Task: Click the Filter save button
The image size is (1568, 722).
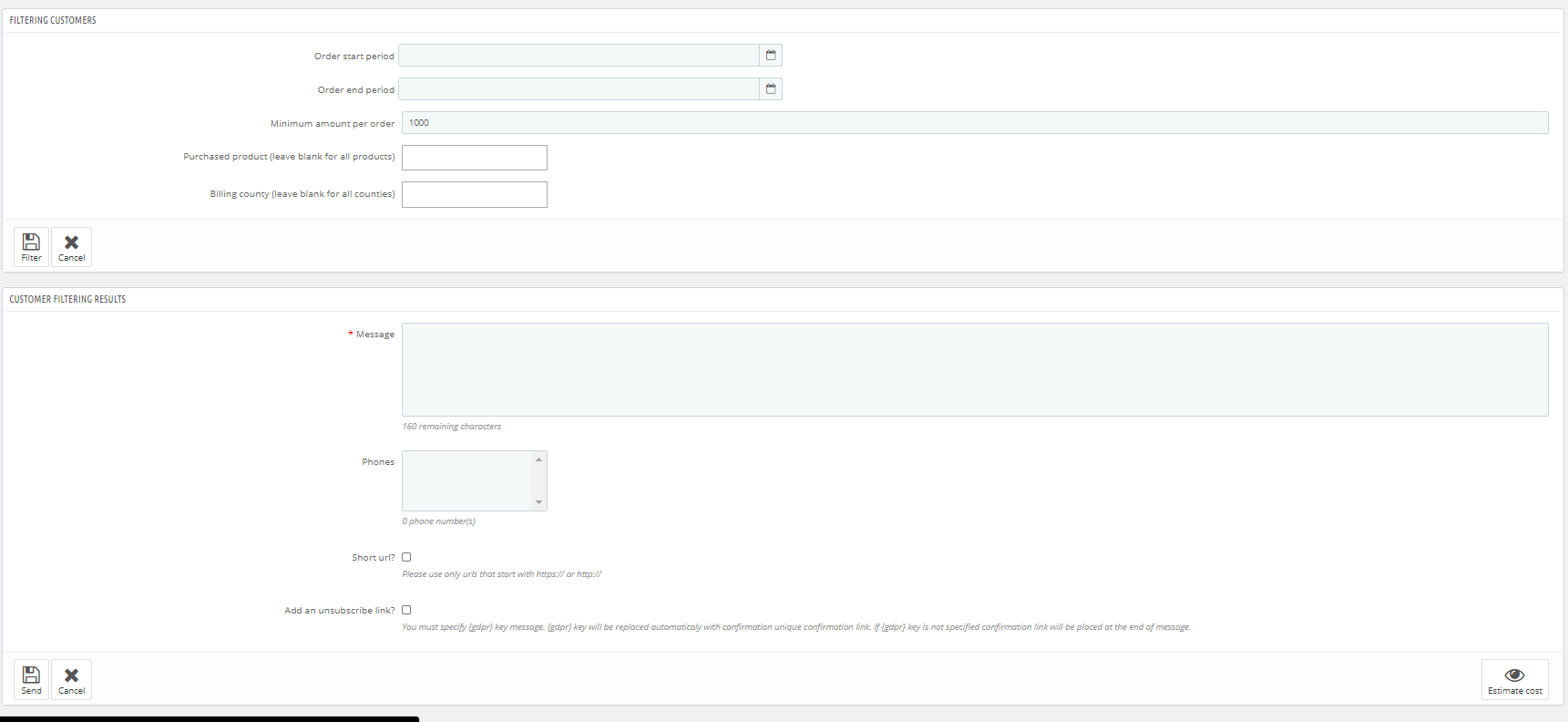Action: point(31,247)
